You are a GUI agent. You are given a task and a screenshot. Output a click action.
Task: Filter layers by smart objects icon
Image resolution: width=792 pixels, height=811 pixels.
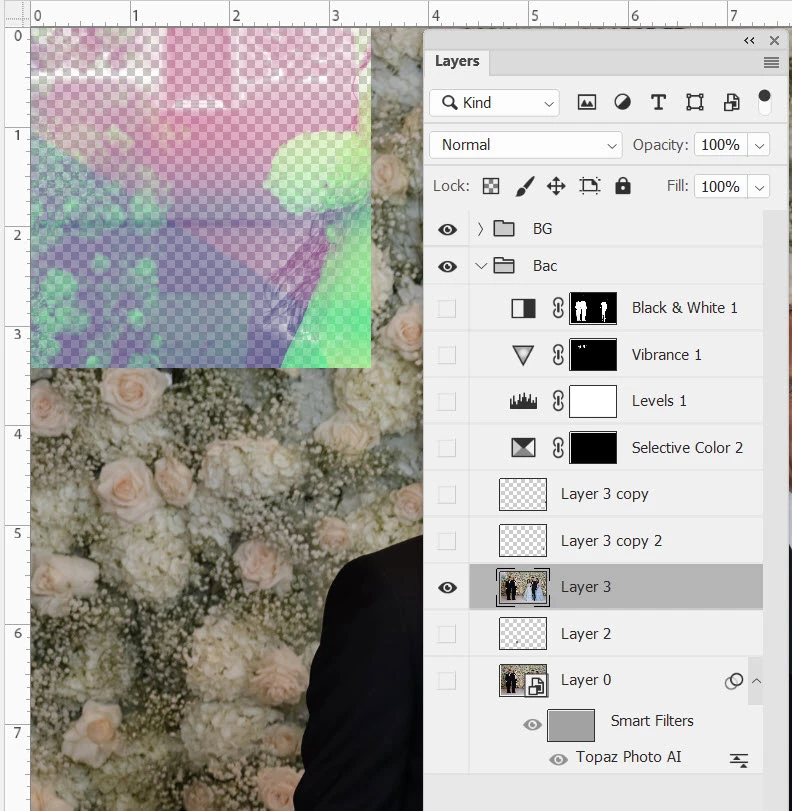click(x=731, y=102)
